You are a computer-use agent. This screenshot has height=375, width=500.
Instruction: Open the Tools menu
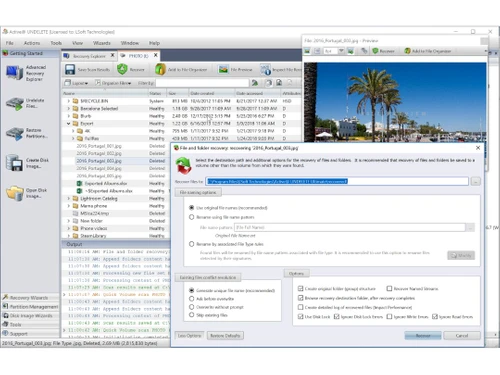(56, 43)
